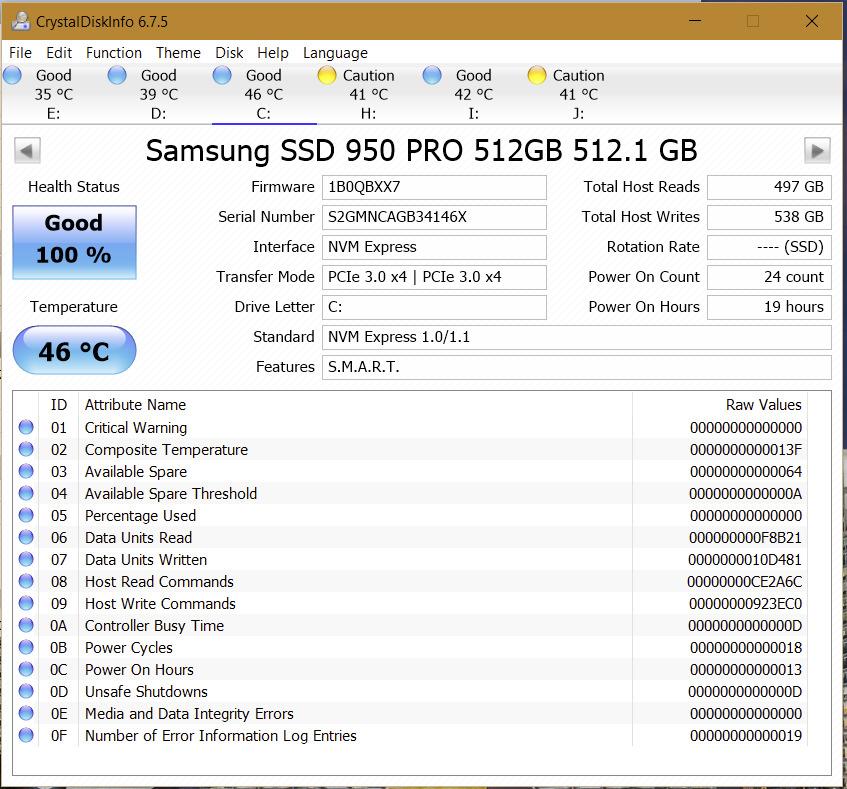Select the blue Good orb for drive I:

[x=432, y=75]
